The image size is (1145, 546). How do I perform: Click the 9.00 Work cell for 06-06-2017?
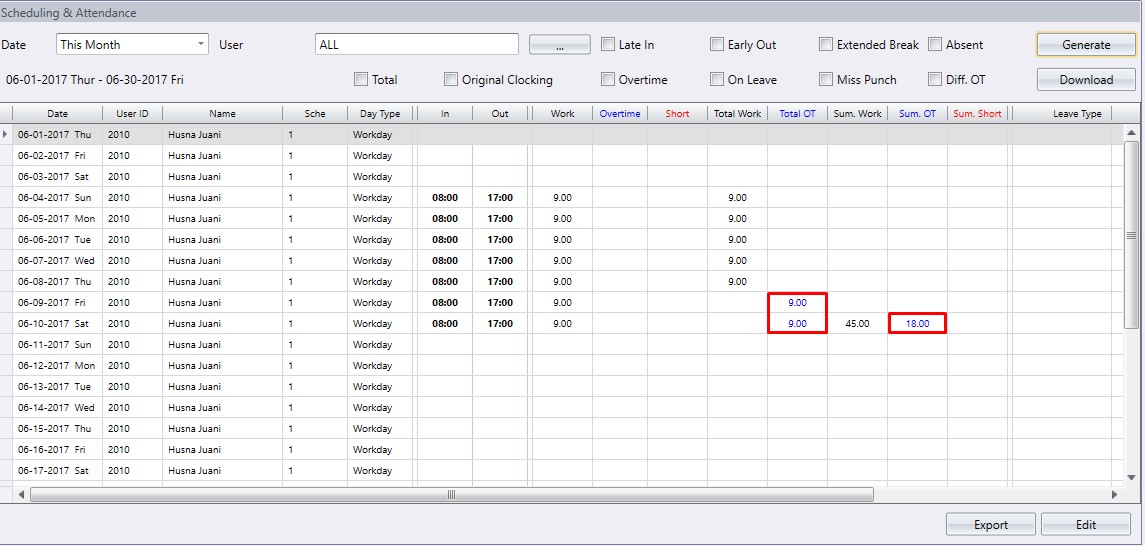(x=562, y=239)
